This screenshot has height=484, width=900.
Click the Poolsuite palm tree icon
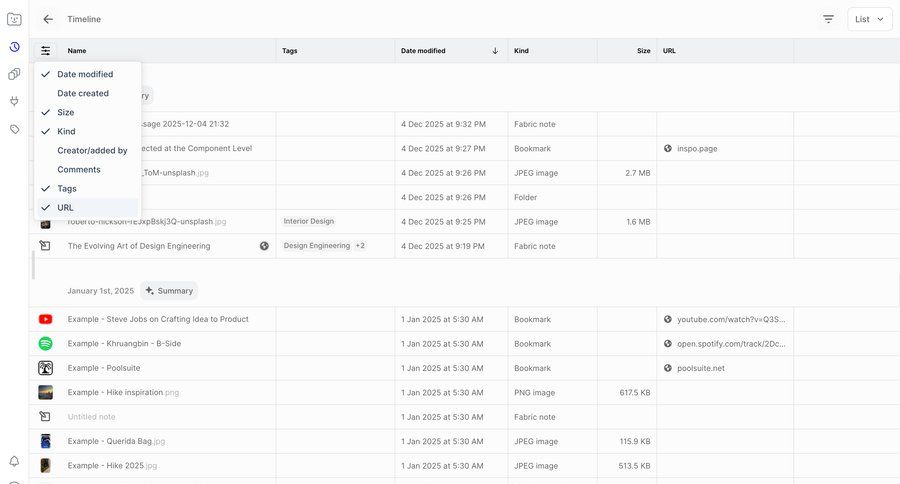click(45, 368)
